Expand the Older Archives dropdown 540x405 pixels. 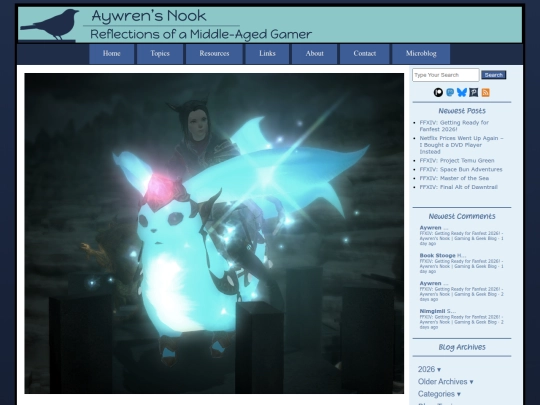click(445, 382)
